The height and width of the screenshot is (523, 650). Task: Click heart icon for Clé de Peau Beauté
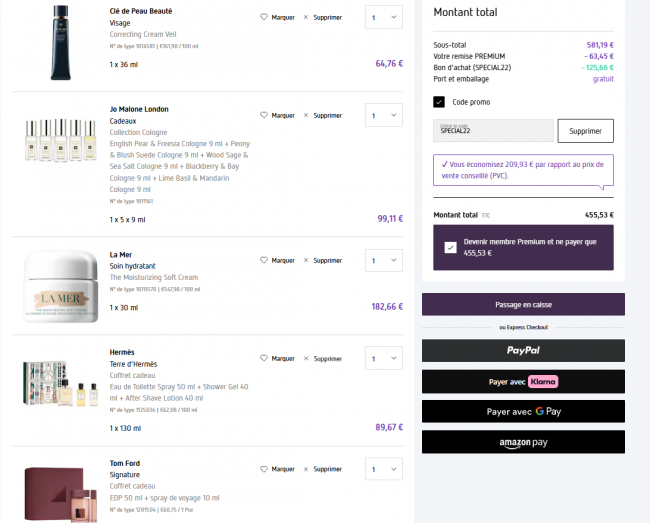[x=264, y=17]
